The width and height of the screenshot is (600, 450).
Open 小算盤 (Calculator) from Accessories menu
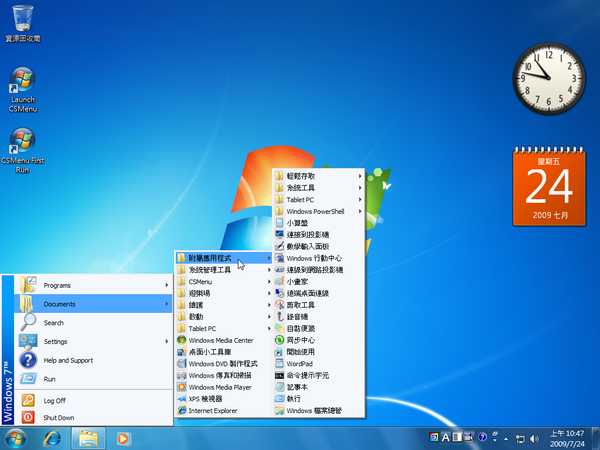coord(319,223)
